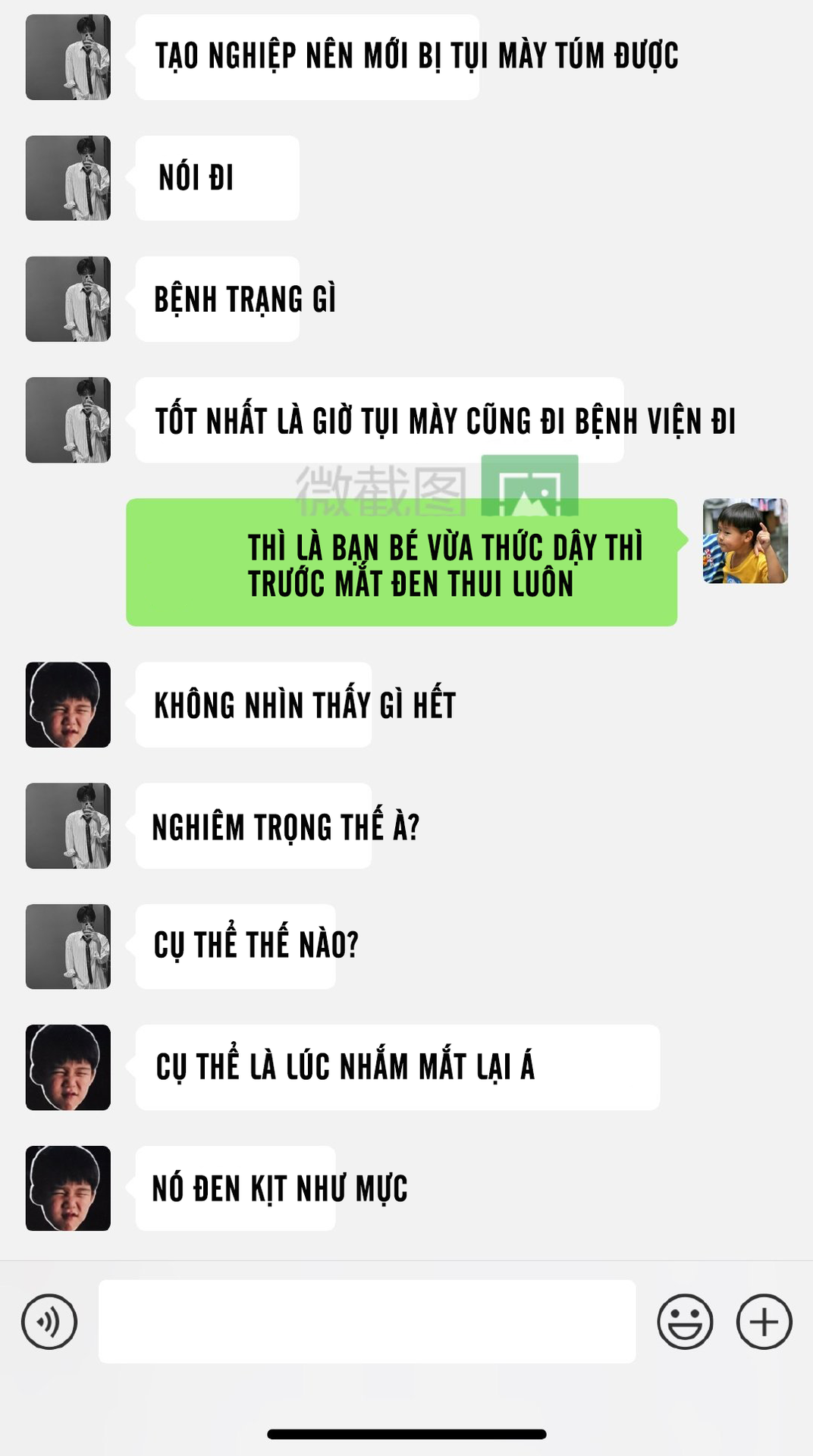Open the emoji sticker picker
This screenshot has height=1456, width=813.
[x=685, y=1322]
